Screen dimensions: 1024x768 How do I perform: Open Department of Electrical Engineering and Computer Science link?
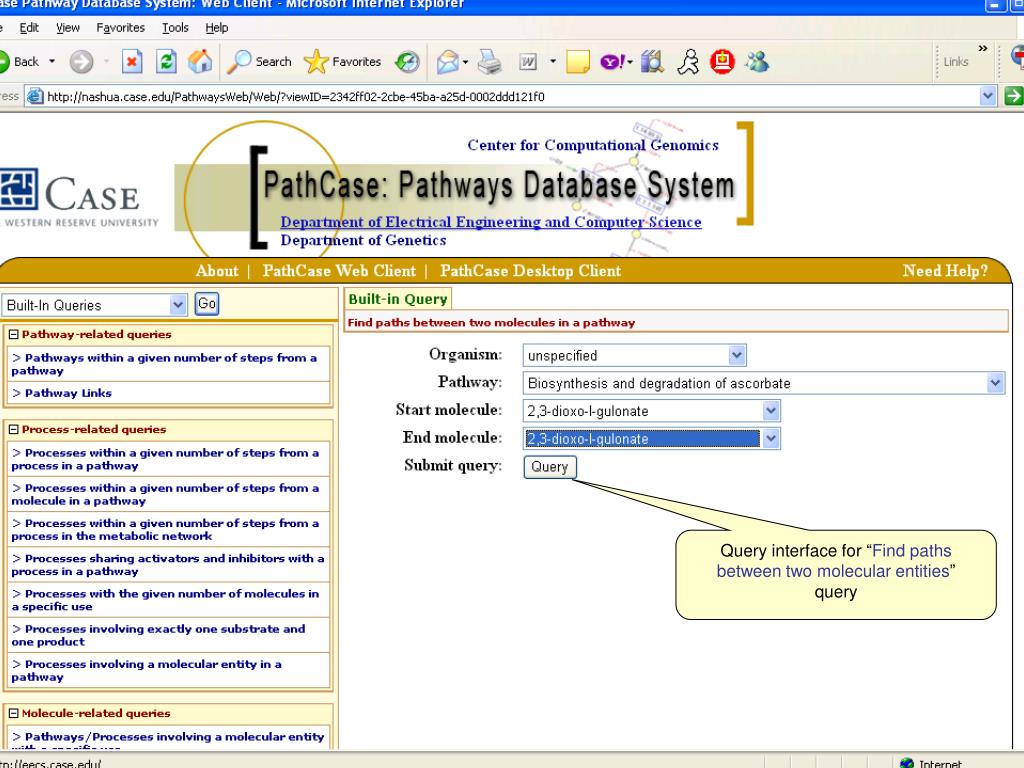click(491, 222)
